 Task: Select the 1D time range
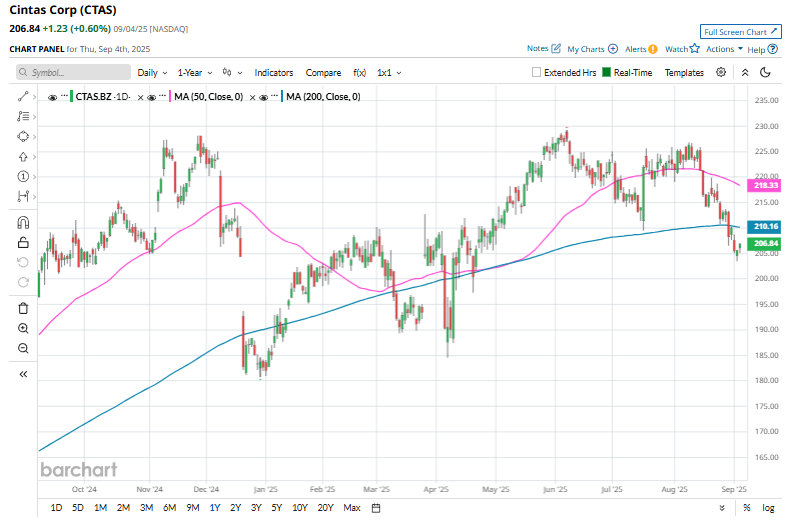point(56,508)
